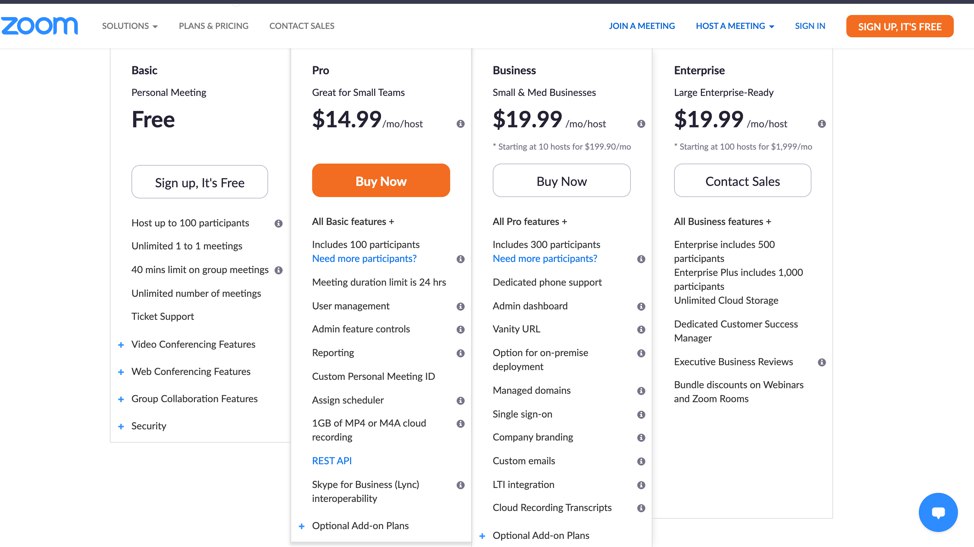
Task: Expand the Security section
Action: point(142,426)
